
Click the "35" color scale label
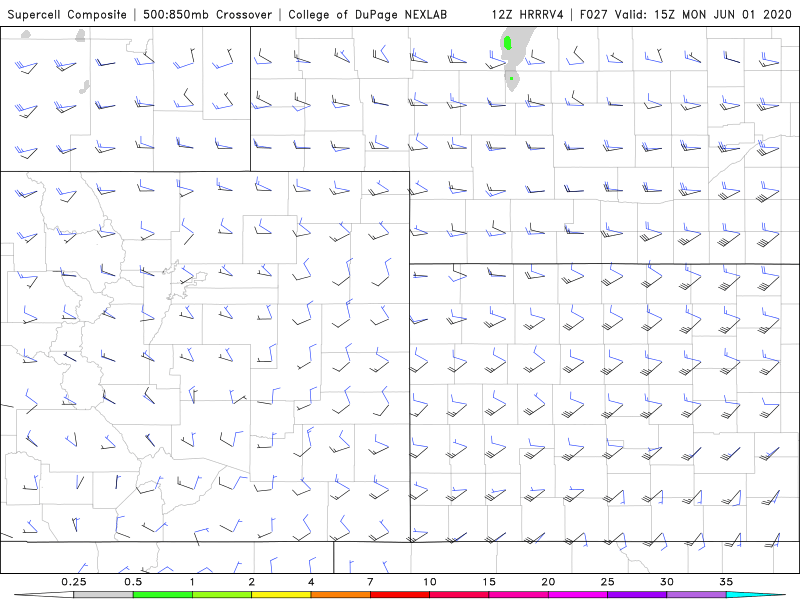tap(726, 582)
